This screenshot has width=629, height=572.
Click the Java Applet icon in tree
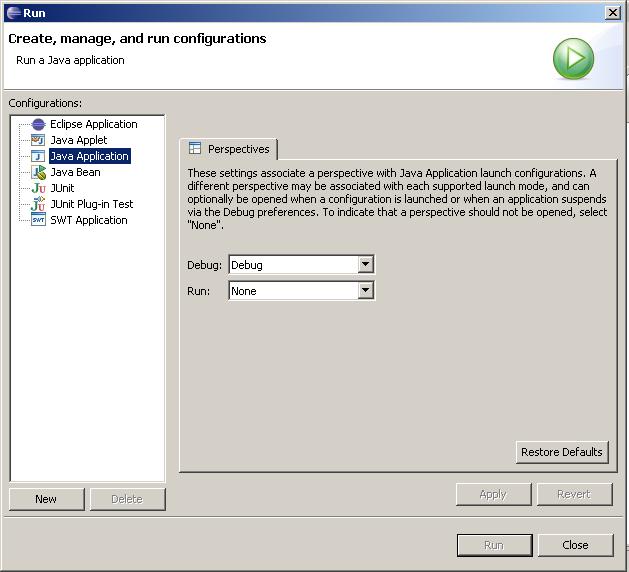coord(38,140)
